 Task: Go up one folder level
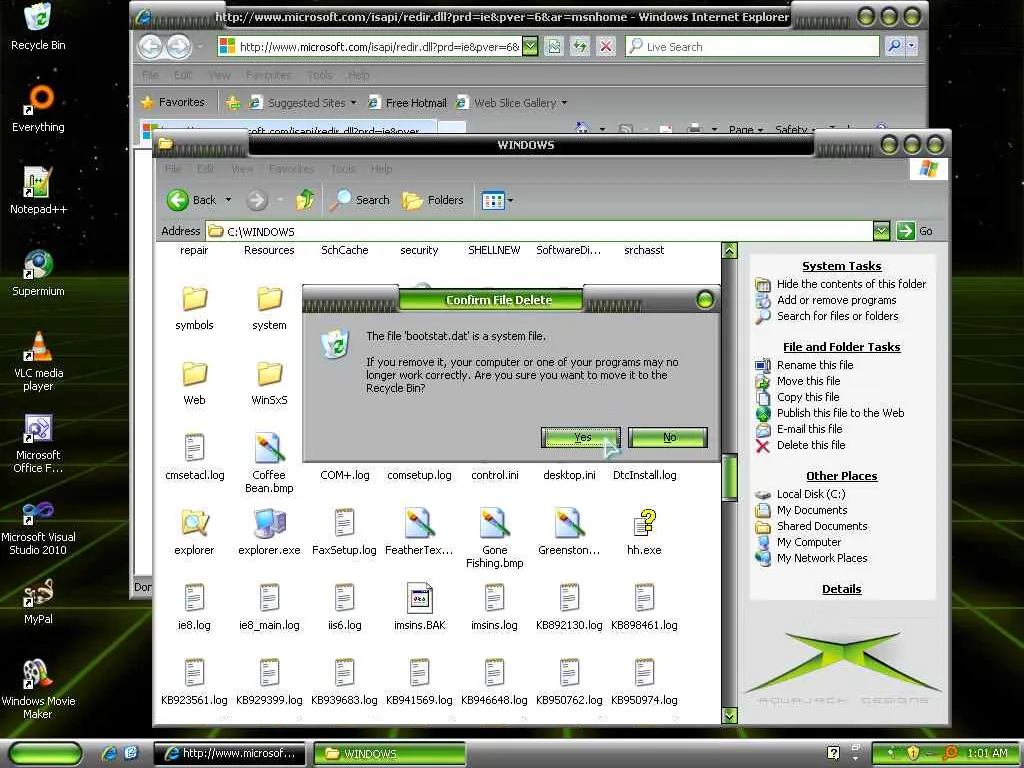pos(305,200)
